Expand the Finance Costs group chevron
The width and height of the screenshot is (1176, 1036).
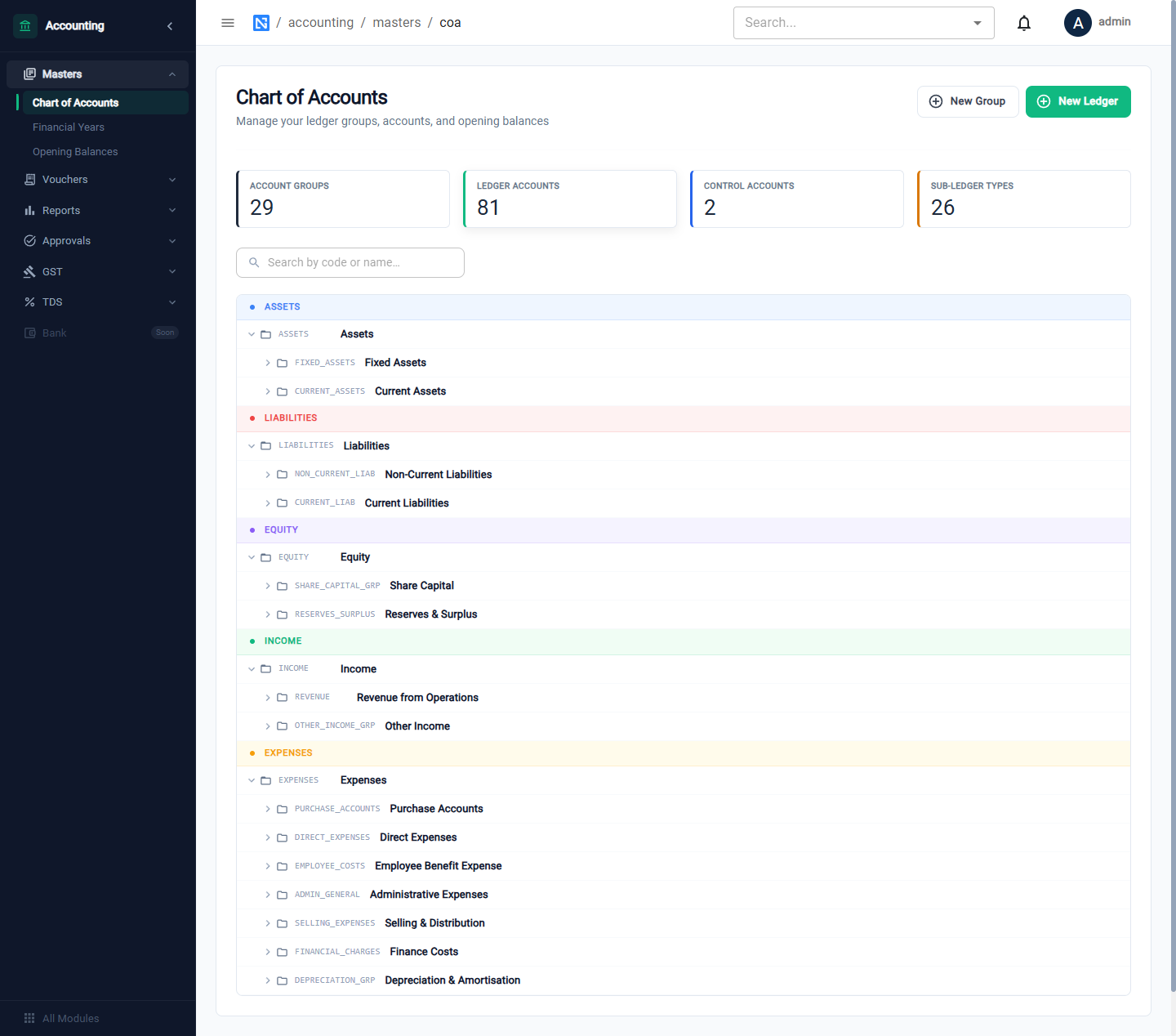coord(268,952)
